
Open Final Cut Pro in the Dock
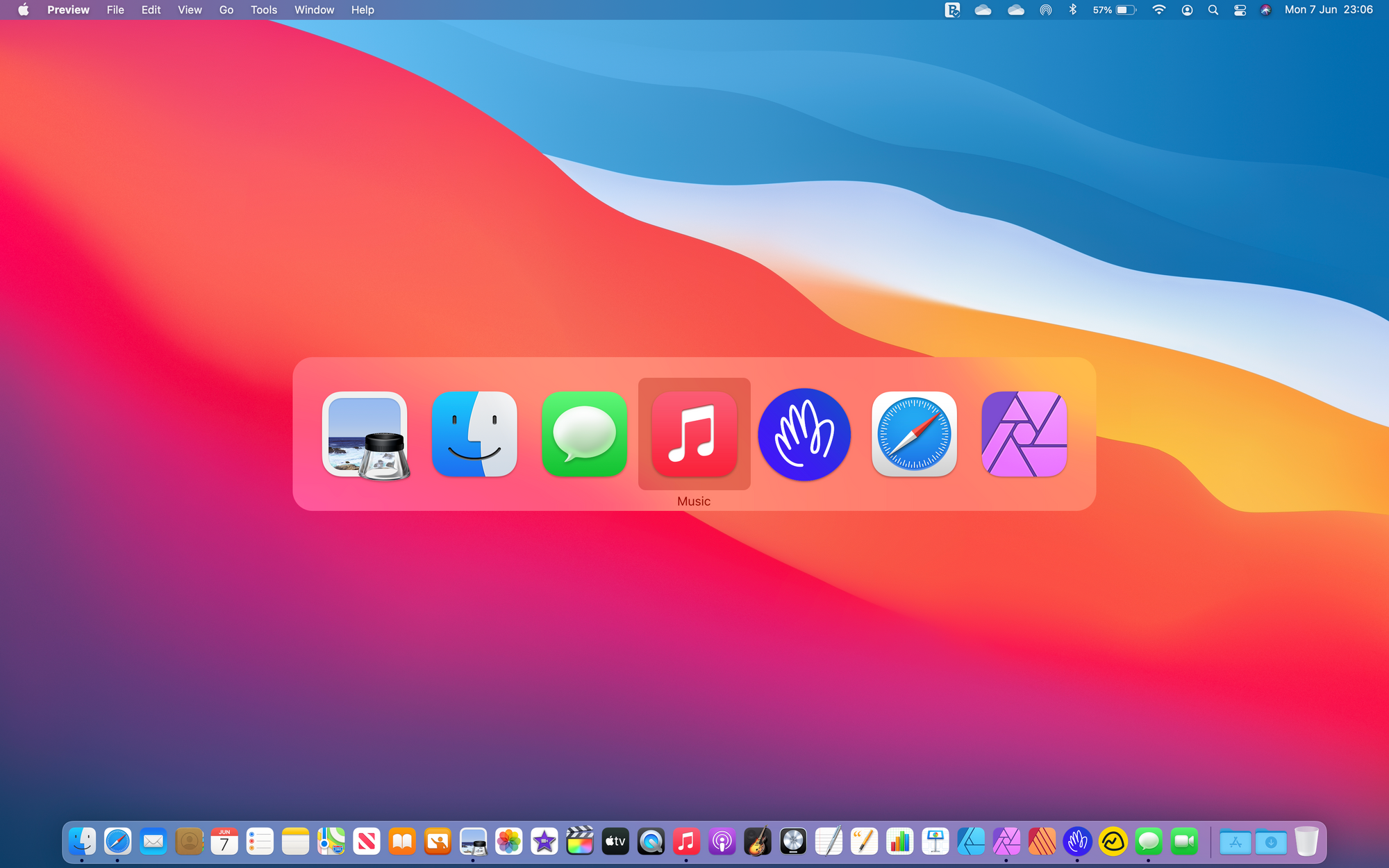coord(579,842)
